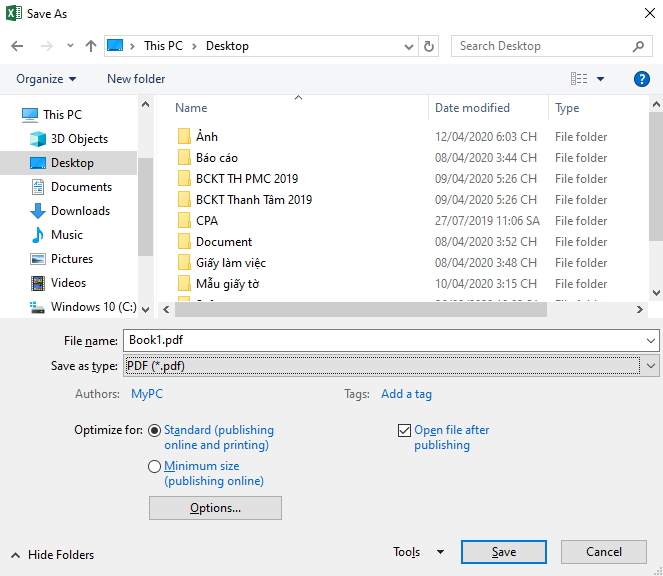Select Windows 10 (C:) drive
The width and height of the screenshot is (663, 576).
93,307
